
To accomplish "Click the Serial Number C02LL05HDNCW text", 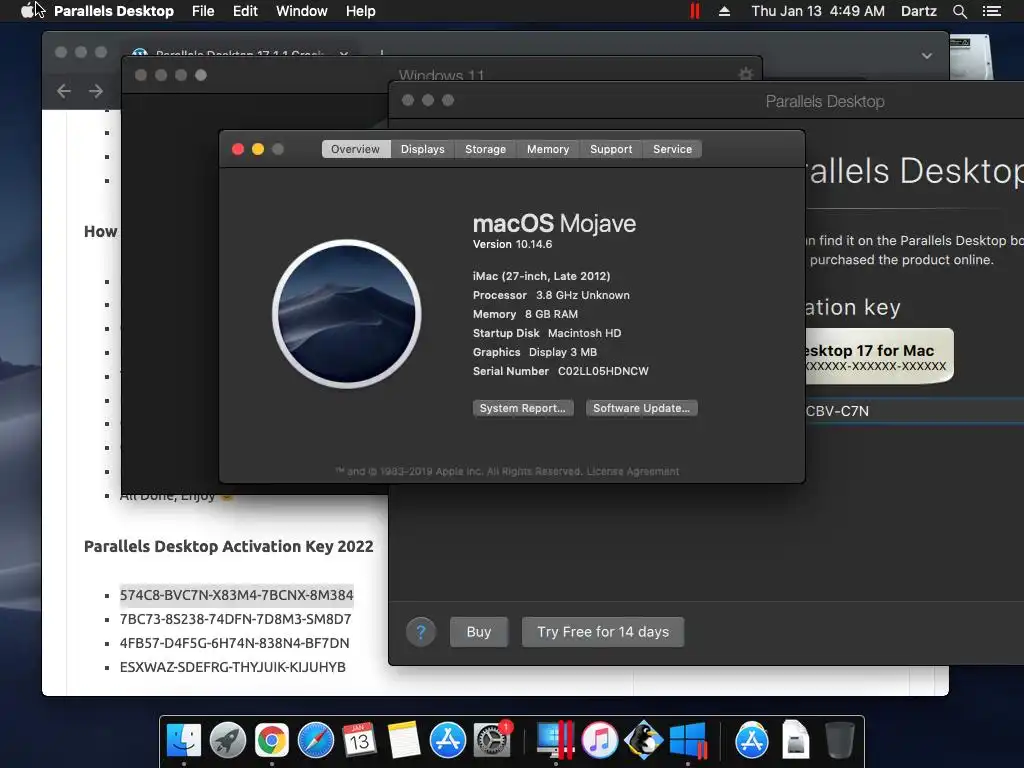I will click(x=560, y=371).
